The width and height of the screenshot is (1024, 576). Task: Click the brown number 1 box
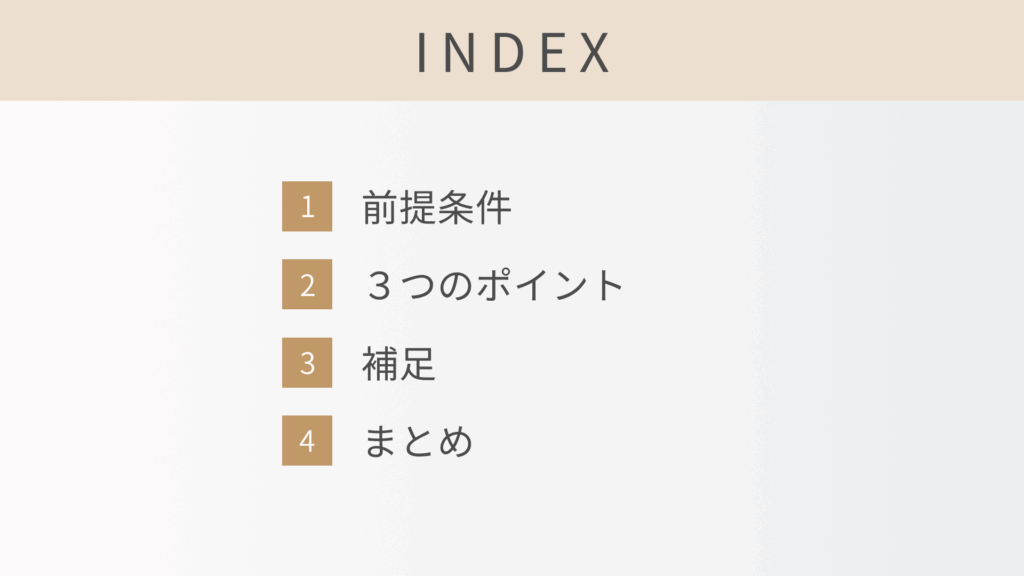coord(307,207)
